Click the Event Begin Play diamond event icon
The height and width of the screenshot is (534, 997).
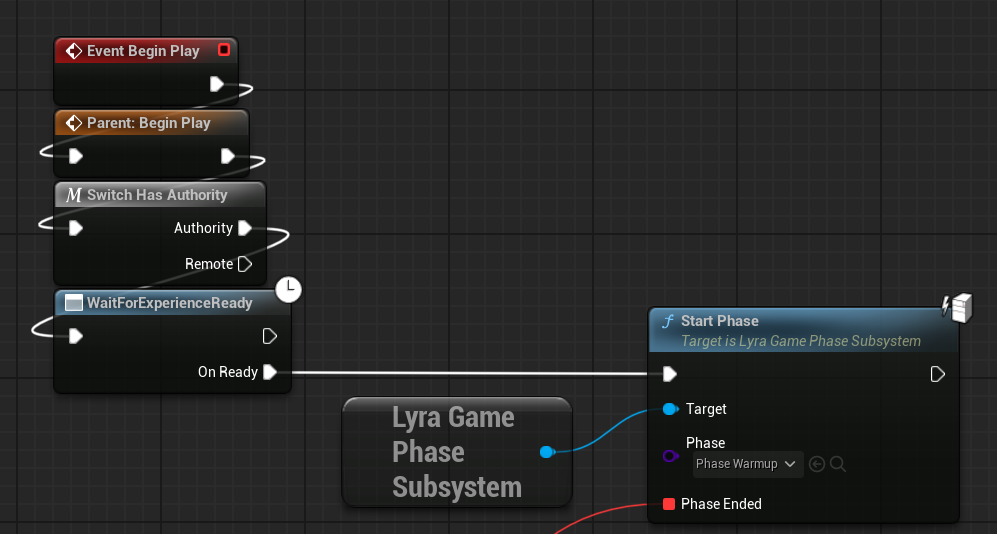74,51
